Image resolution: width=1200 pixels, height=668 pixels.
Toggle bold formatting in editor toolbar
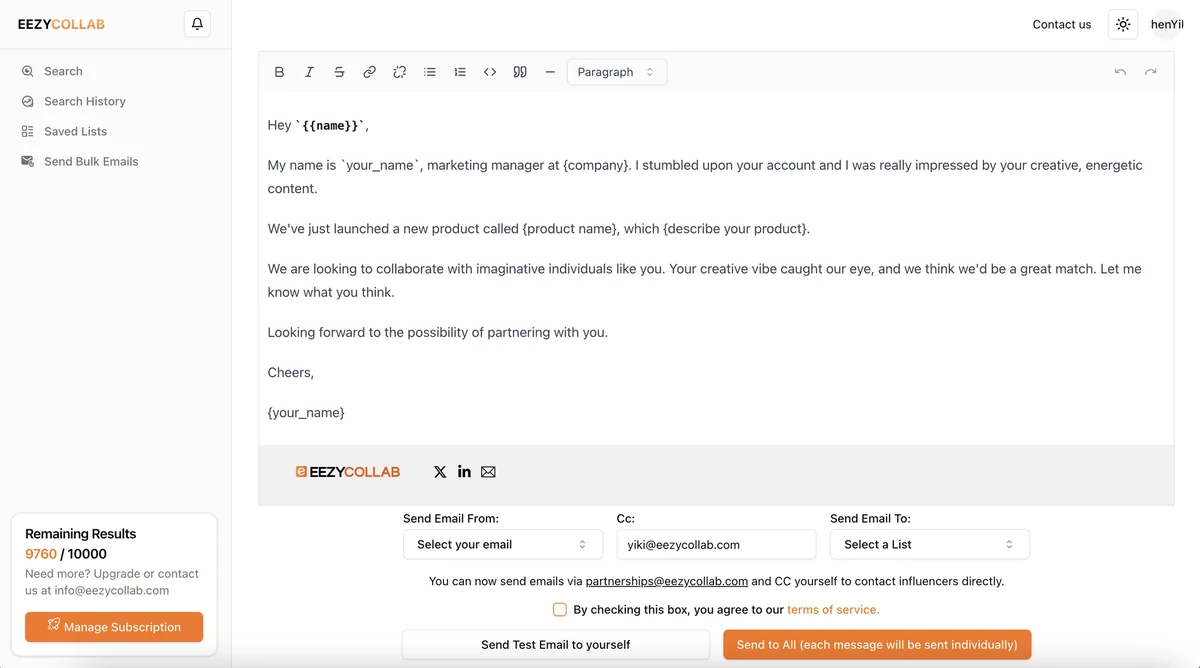[x=279, y=72]
